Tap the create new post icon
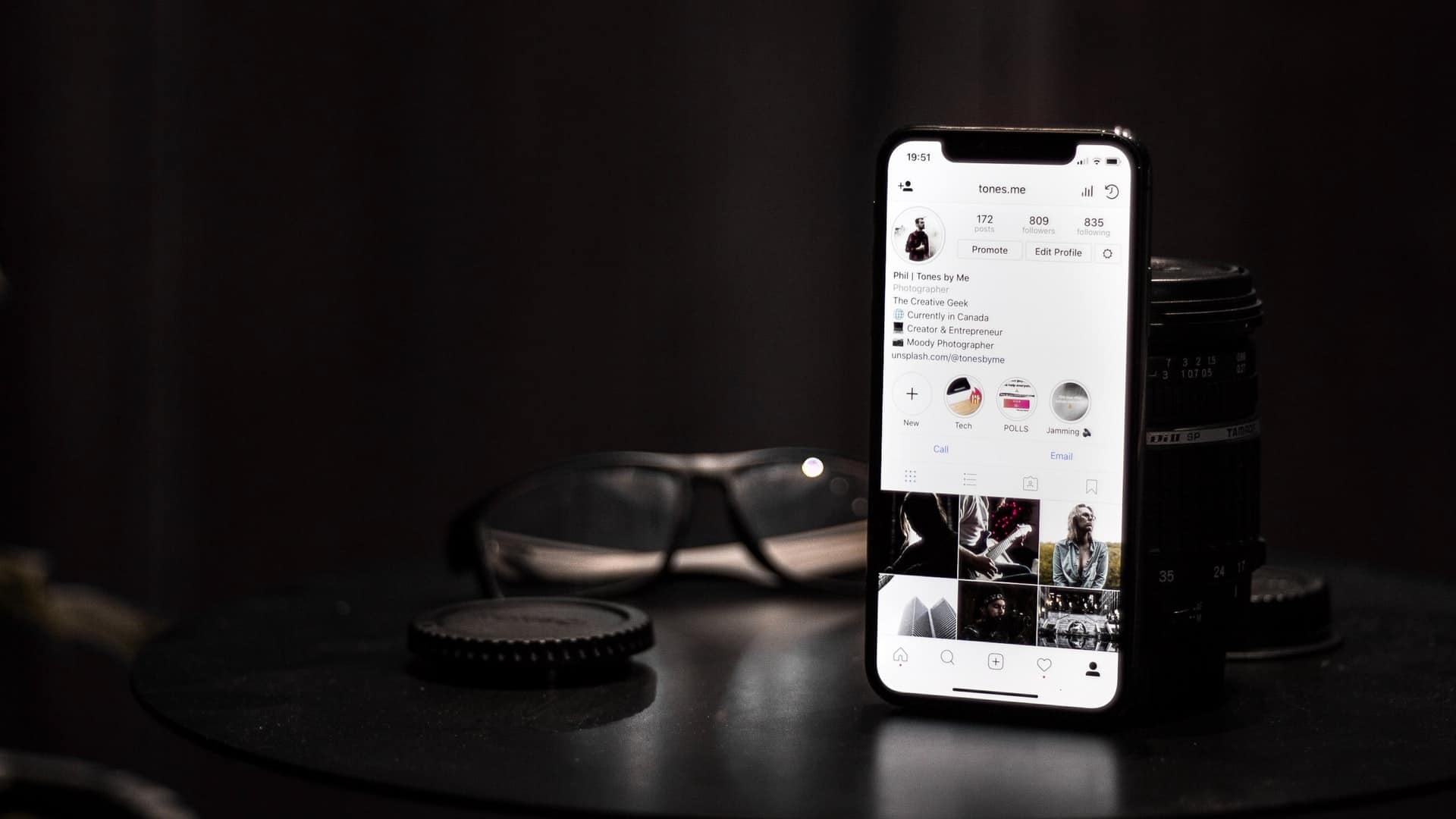 [x=996, y=662]
